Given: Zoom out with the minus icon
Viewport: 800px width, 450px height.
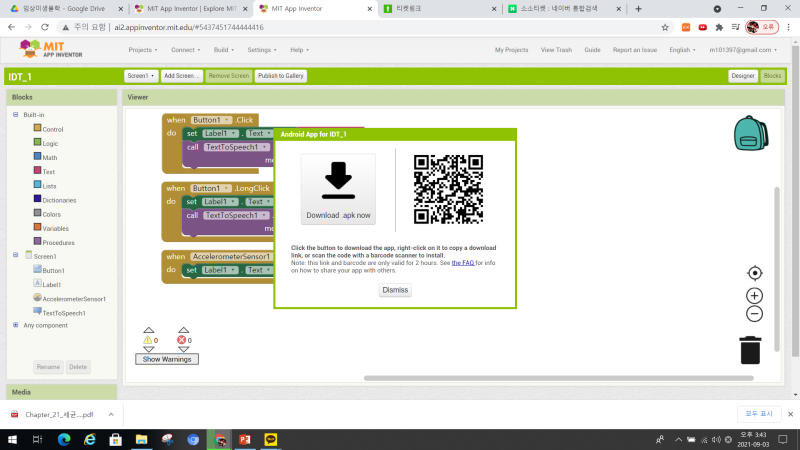Looking at the screenshot, I should point(755,314).
